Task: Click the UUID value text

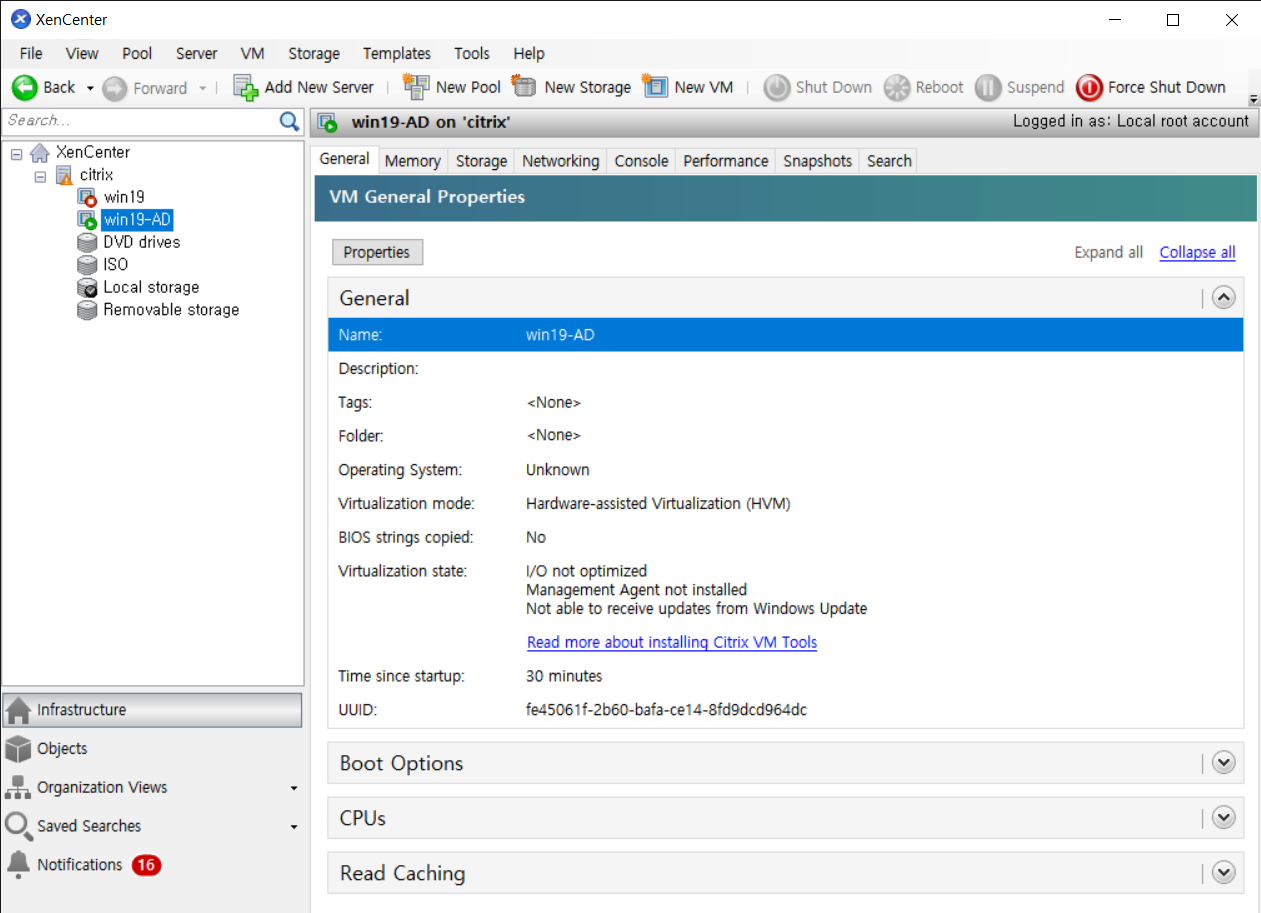Action: 666,710
